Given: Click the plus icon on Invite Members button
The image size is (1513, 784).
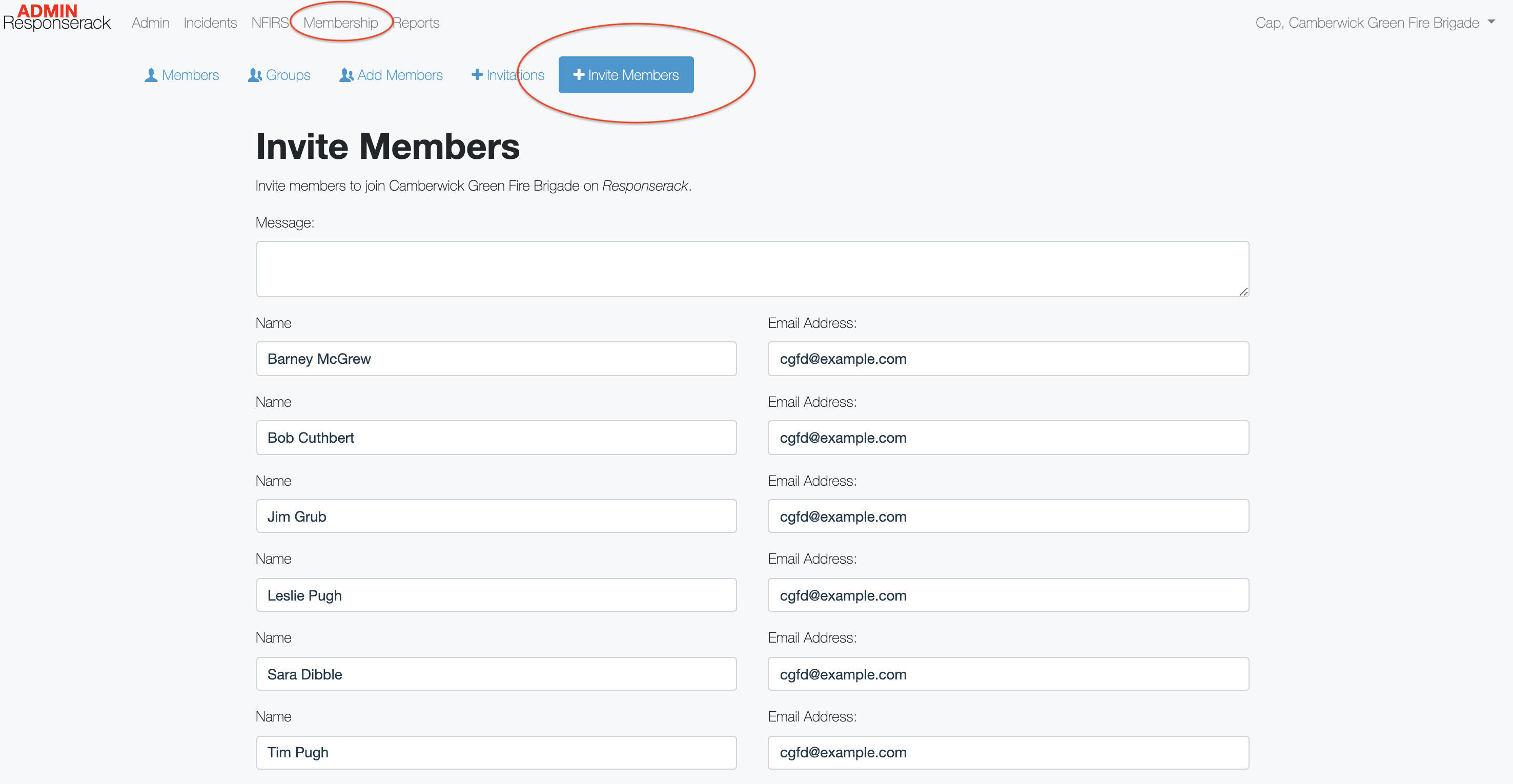Looking at the screenshot, I should pos(579,75).
